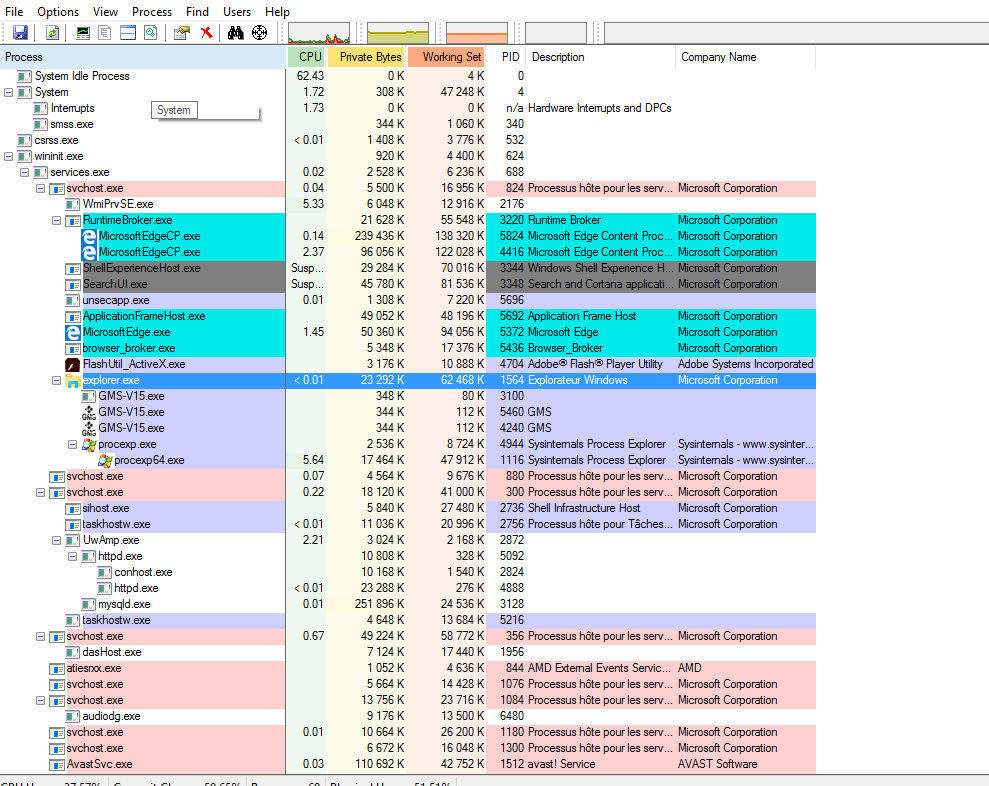Sort by the PID column header
Viewport: 989px width, 786px height.
click(x=506, y=57)
